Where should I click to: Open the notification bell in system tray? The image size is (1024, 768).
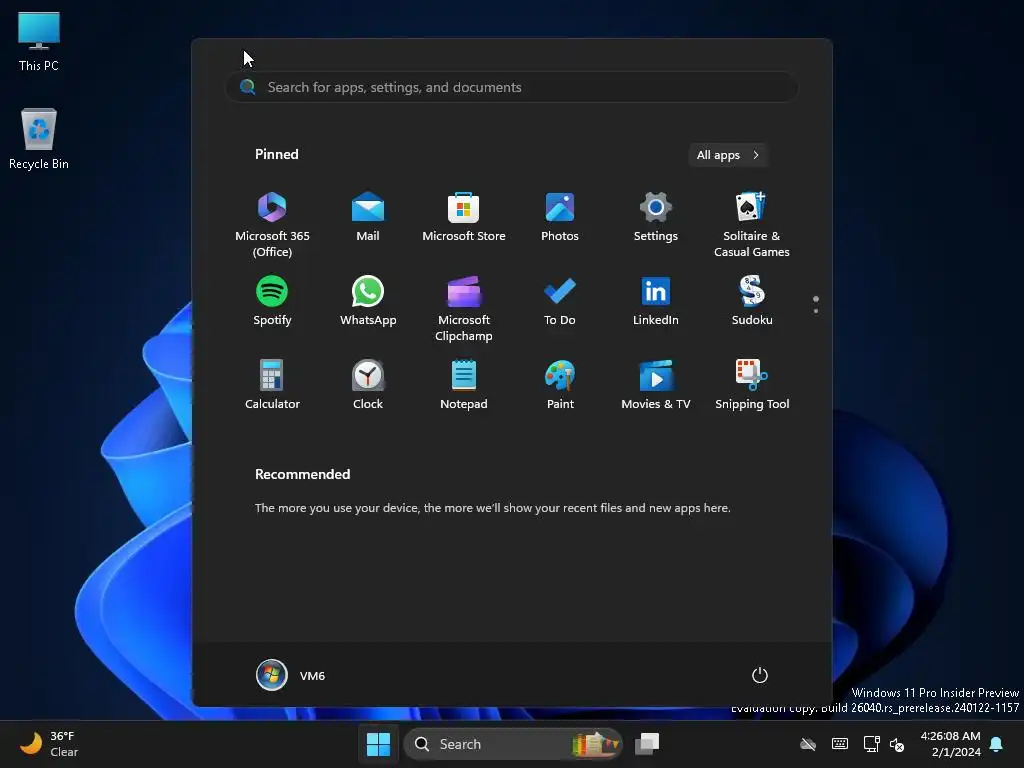pos(997,744)
